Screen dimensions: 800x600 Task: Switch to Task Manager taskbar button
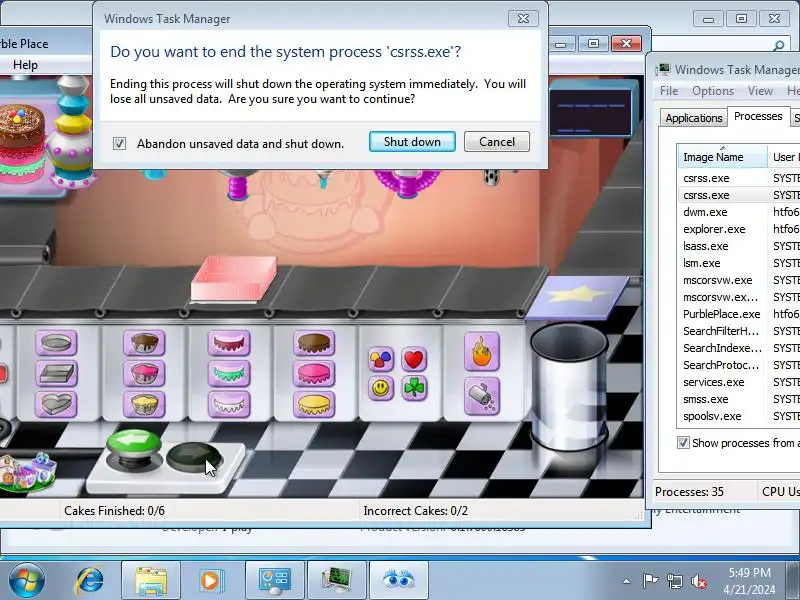pos(337,581)
